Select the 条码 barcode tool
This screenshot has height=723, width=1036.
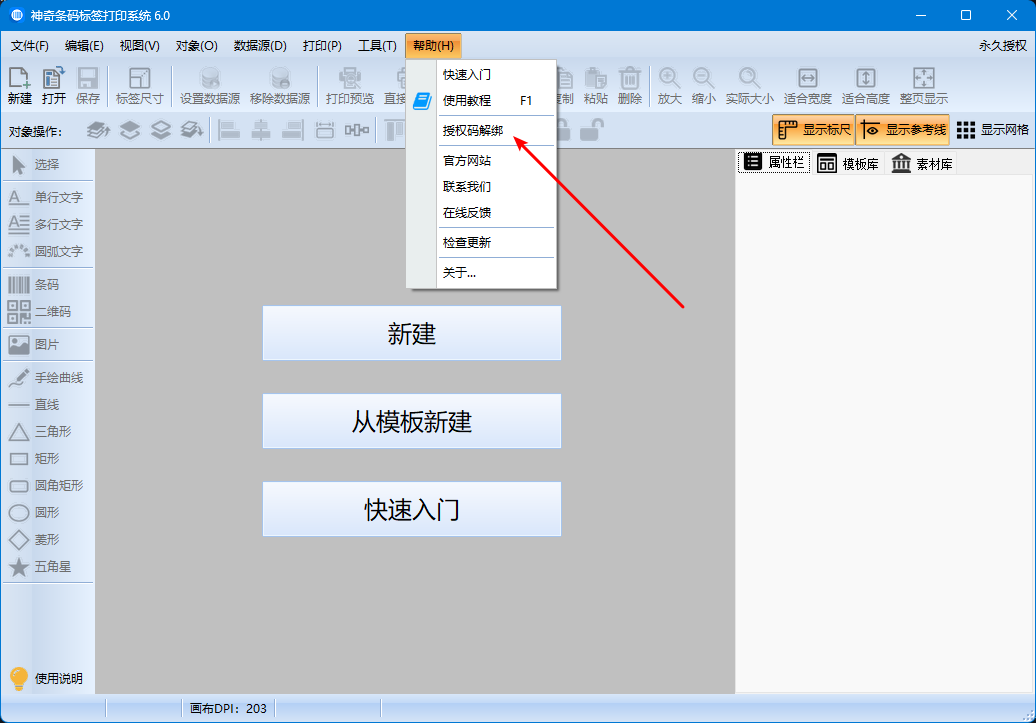pos(48,284)
